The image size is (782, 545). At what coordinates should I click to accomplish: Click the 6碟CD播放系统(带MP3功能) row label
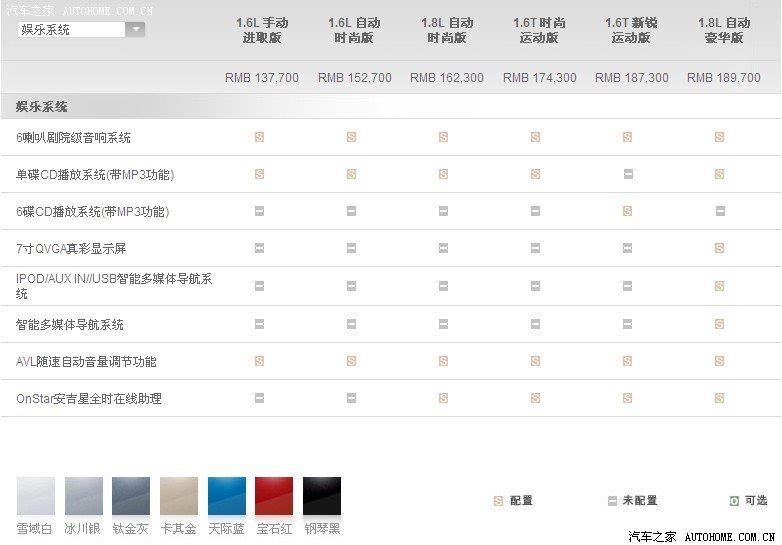click(93, 211)
